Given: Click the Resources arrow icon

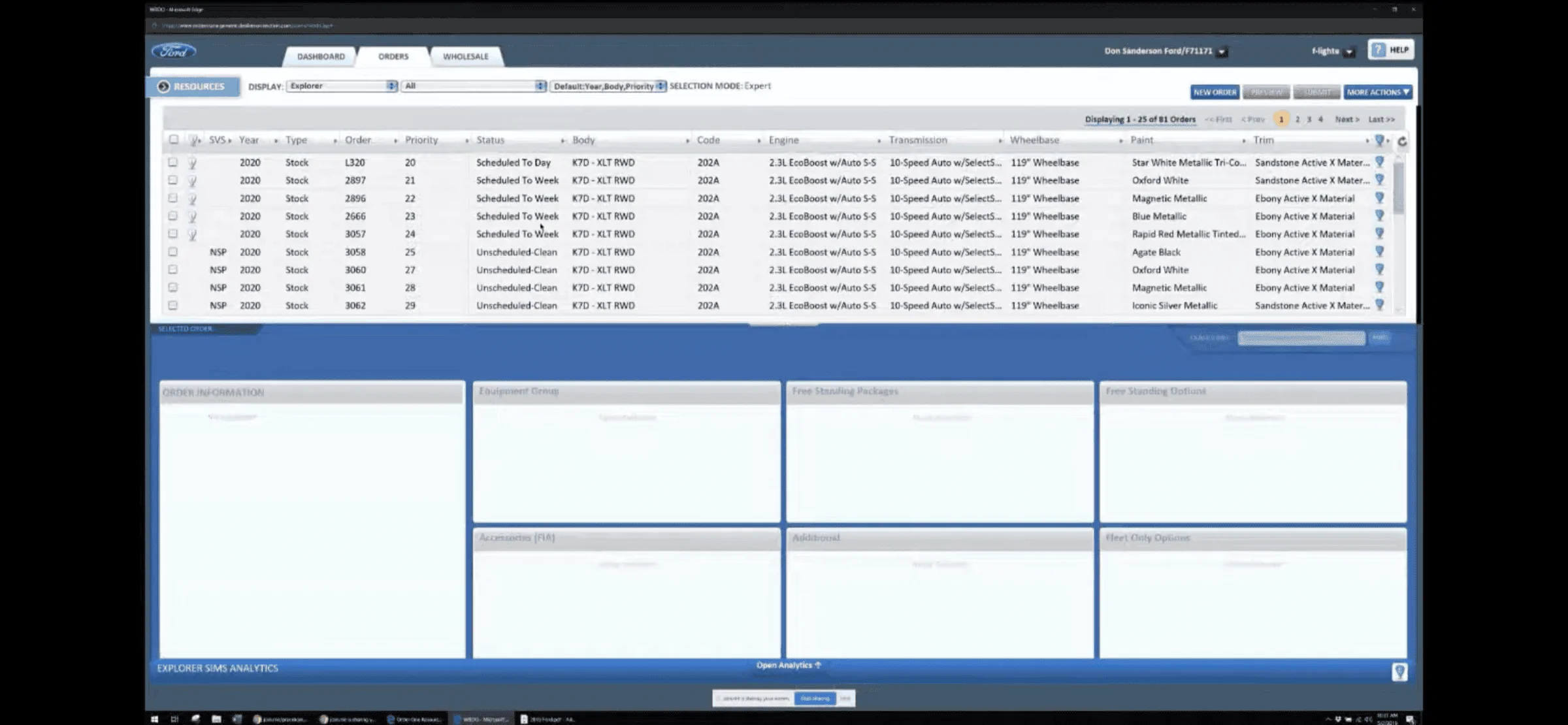Looking at the screenshot, I should pyautogui.click(x=163, y=86).
